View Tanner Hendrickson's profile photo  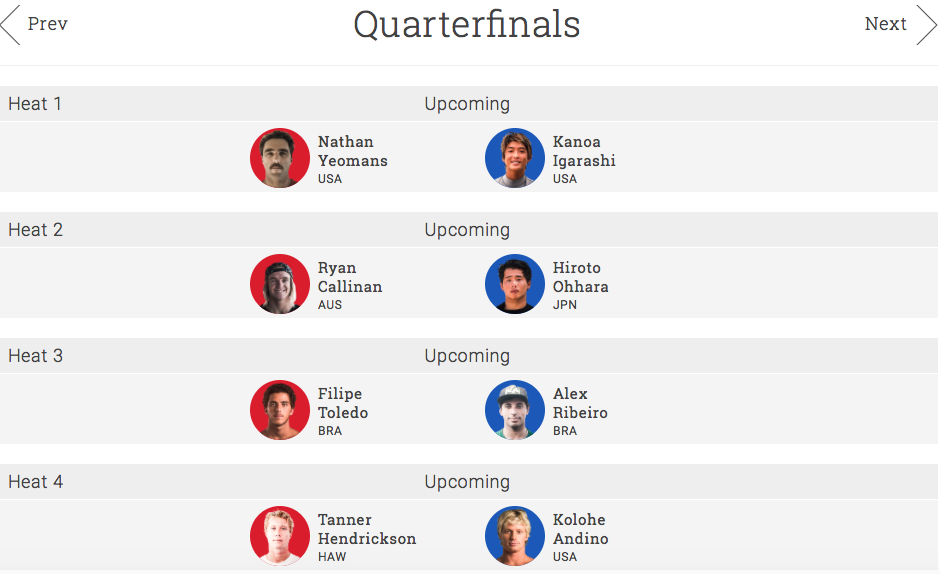click(x=280, y=536)
